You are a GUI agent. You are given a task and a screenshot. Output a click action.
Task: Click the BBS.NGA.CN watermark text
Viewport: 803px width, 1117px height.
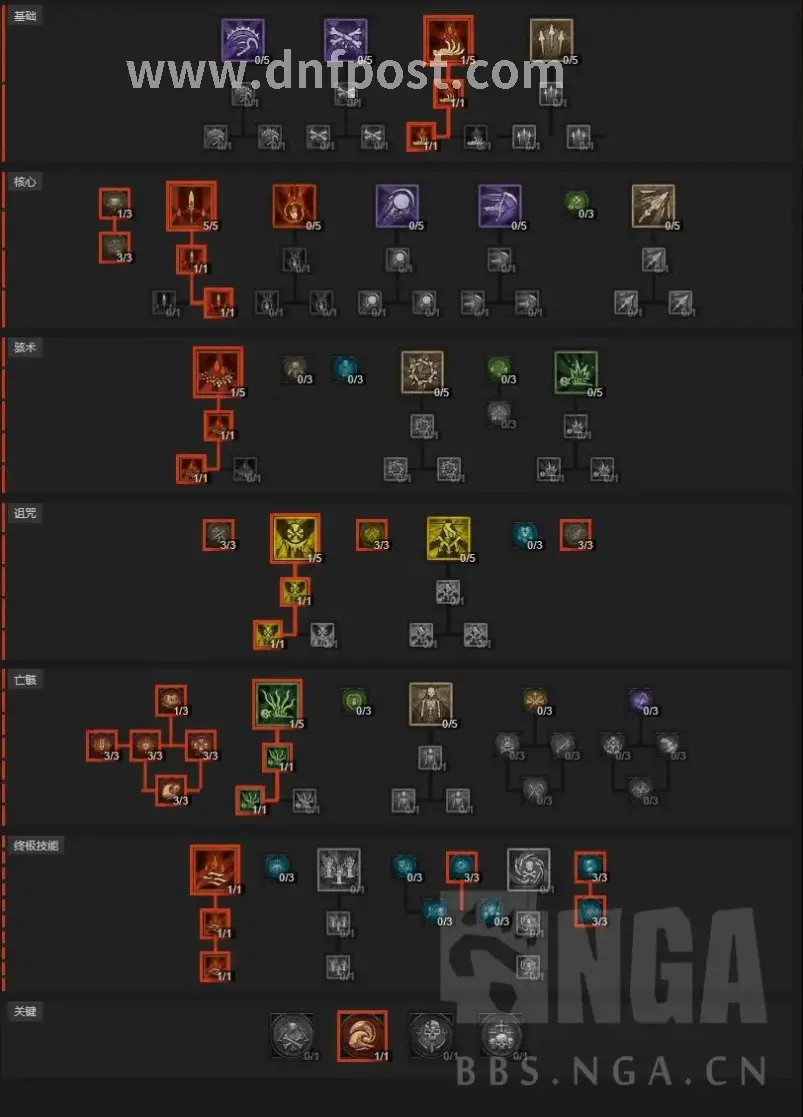611,1071
